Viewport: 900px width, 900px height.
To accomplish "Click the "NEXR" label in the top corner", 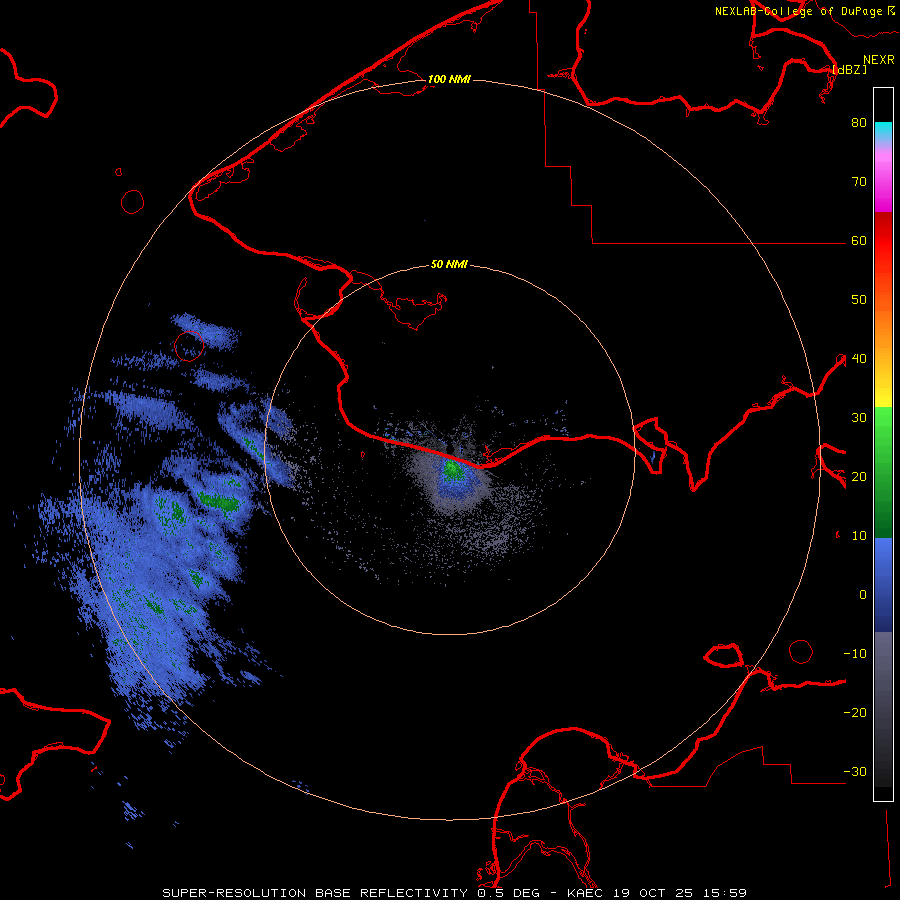I will click(x=878, y=60).
